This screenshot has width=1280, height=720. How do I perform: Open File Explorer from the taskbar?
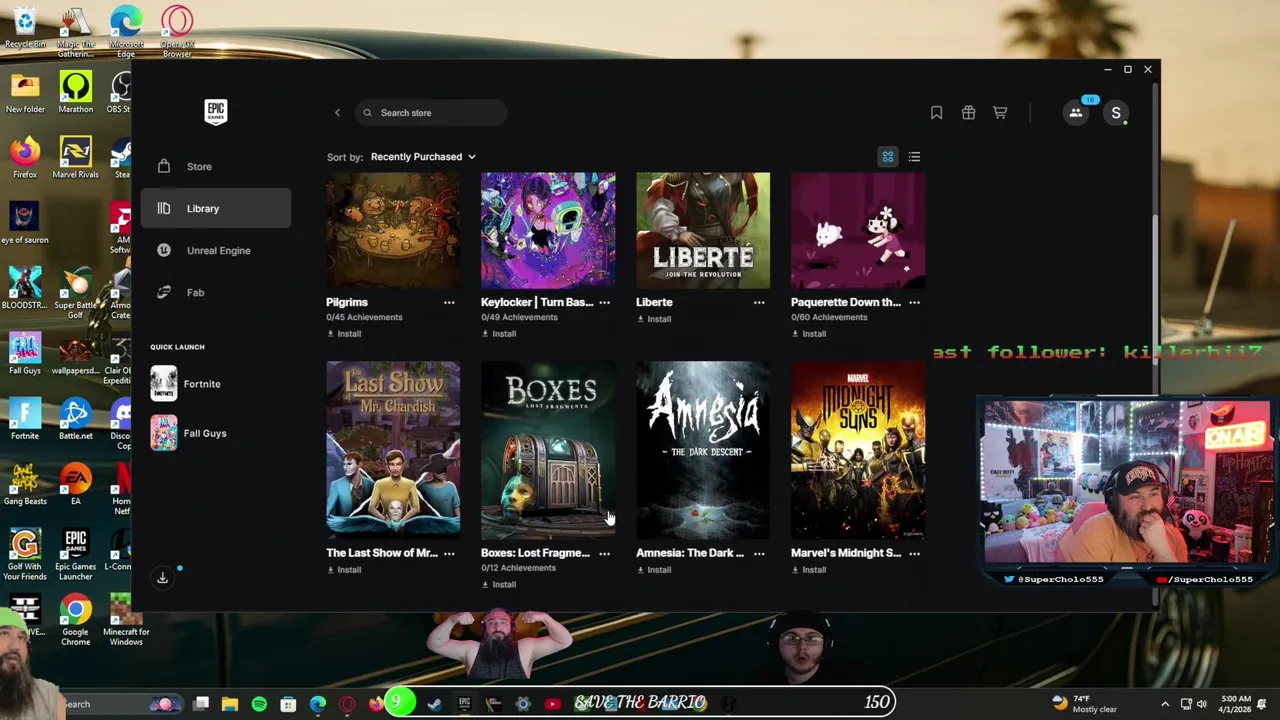tap(230, 704)
